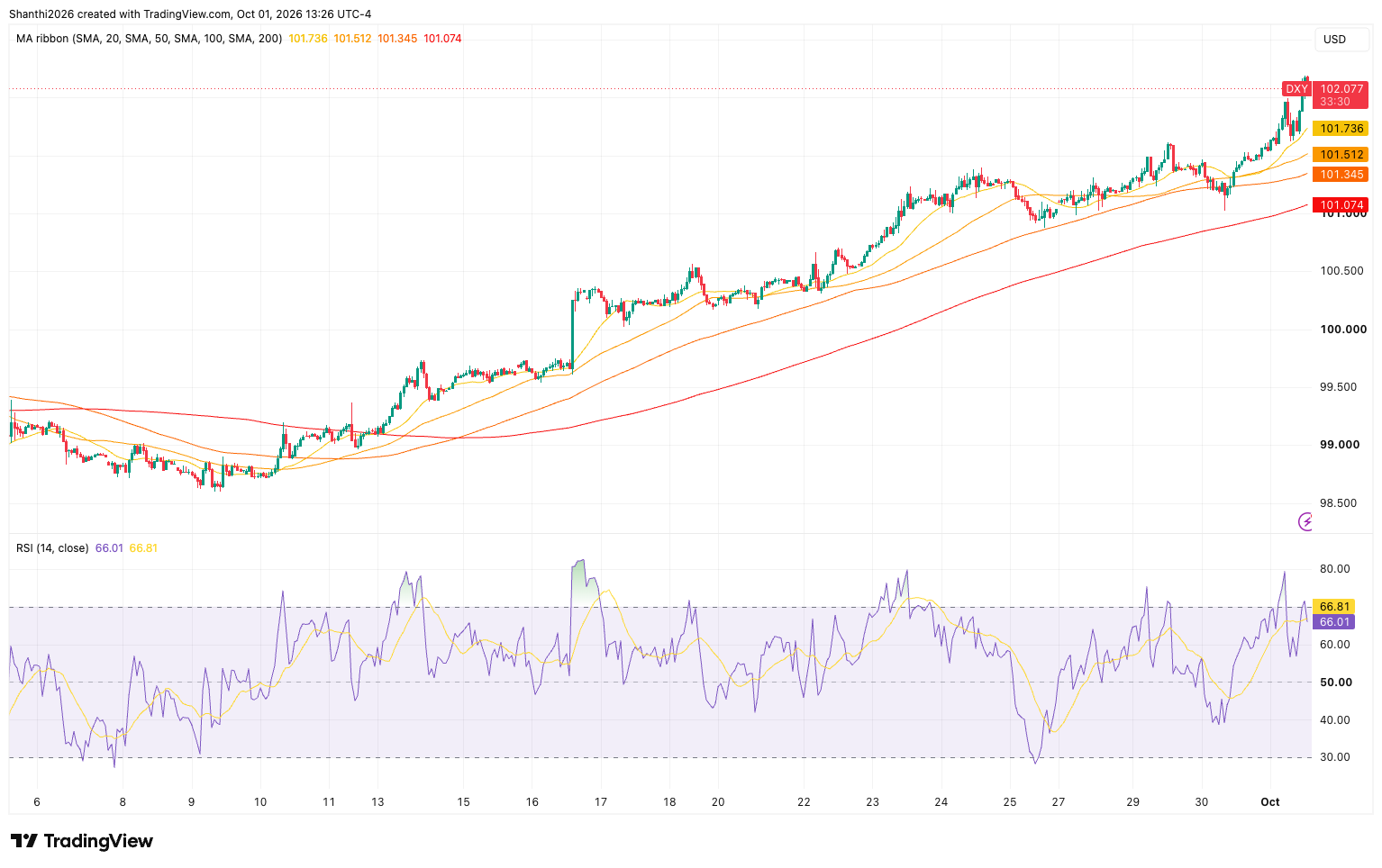Click the date label 27 on time axis
This screenshot has height=868, width=1382.
(1059, 801)
